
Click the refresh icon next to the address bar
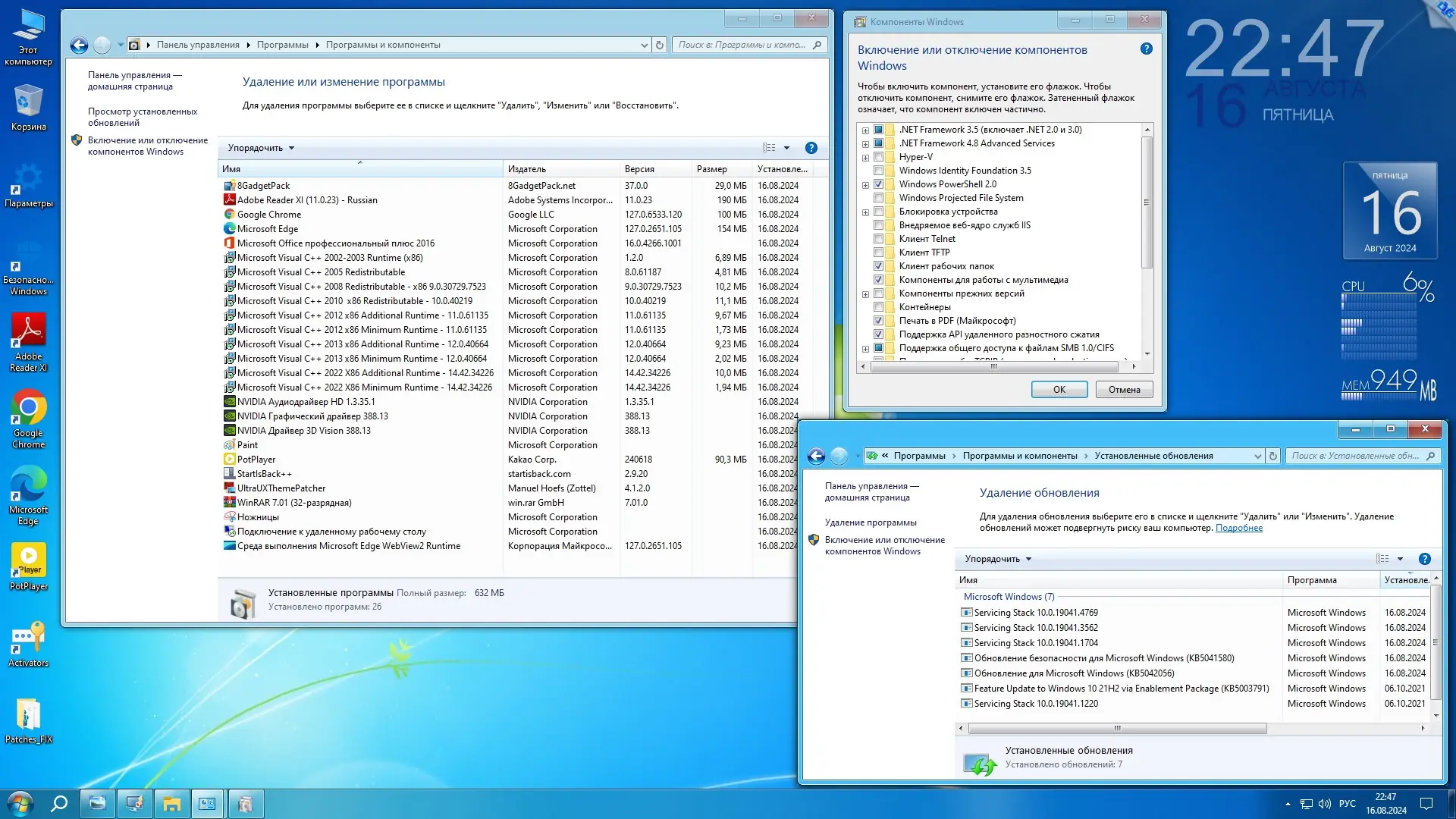point(658,45)
